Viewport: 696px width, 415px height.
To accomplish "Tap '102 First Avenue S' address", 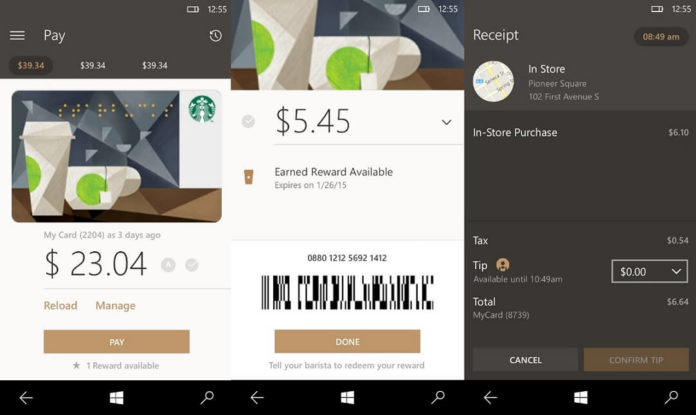I will tap(564, 97).
